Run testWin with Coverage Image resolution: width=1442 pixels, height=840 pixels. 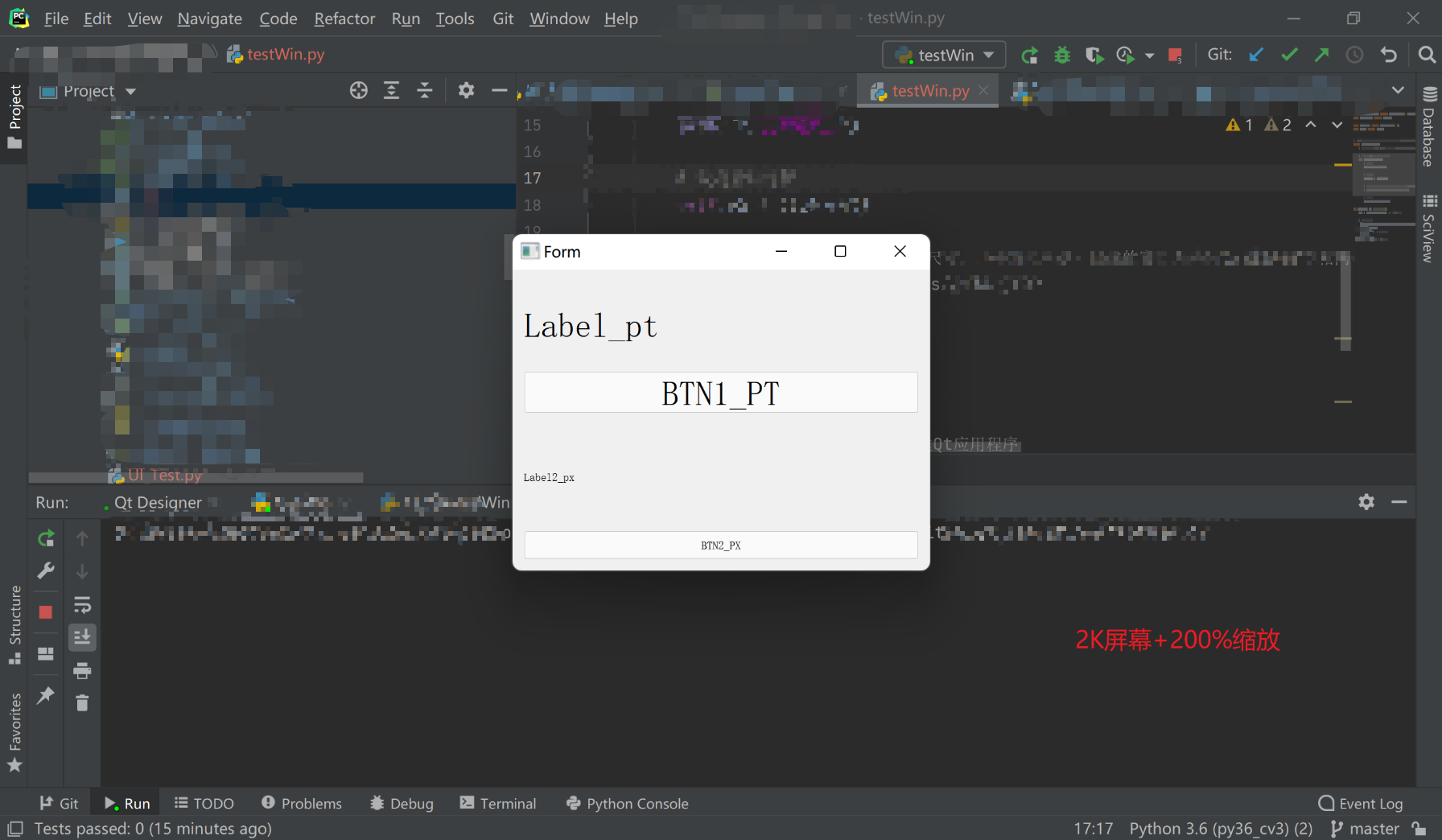point(1094,55)
